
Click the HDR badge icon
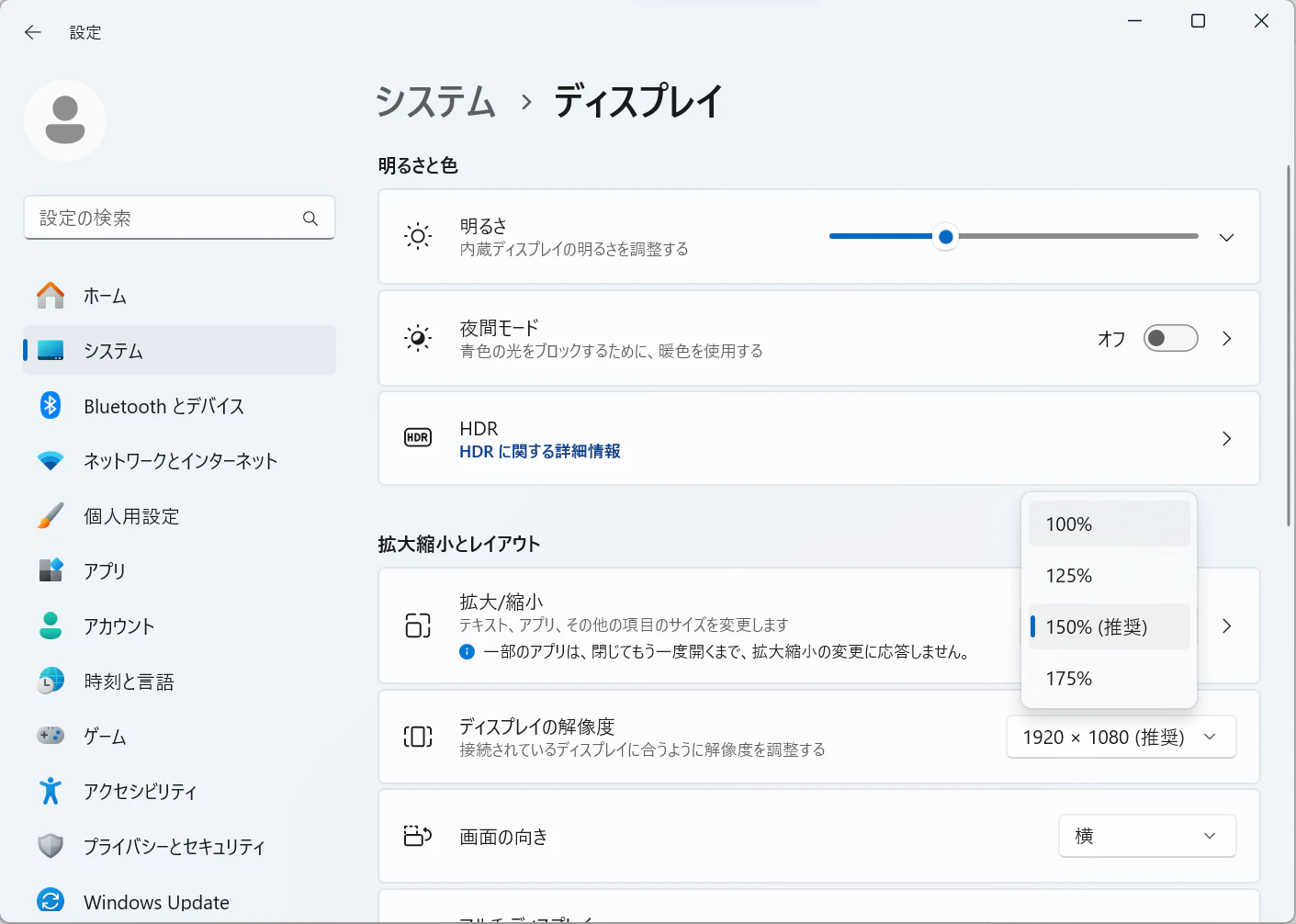[x=418, y=438]
